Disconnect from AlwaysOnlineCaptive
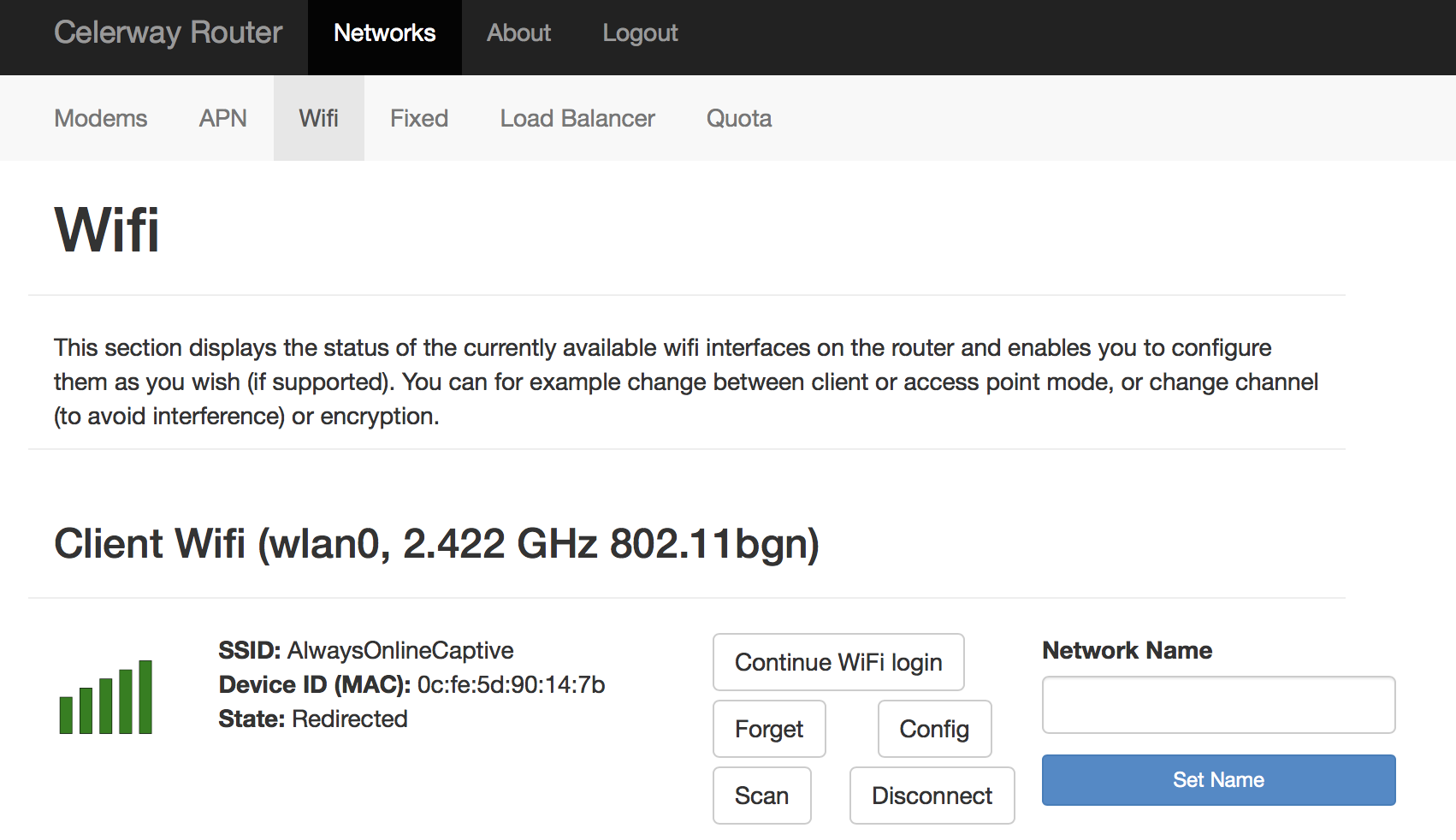 (932, 796)
